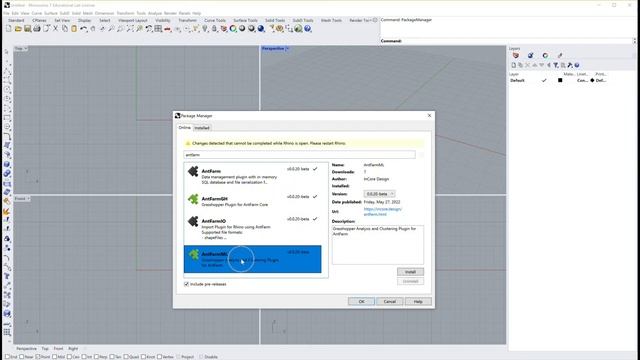The height and width of the screenshot is (360, 640).
Task: Open the Mesh Tools toolbar tab
Action: [331, 20]
